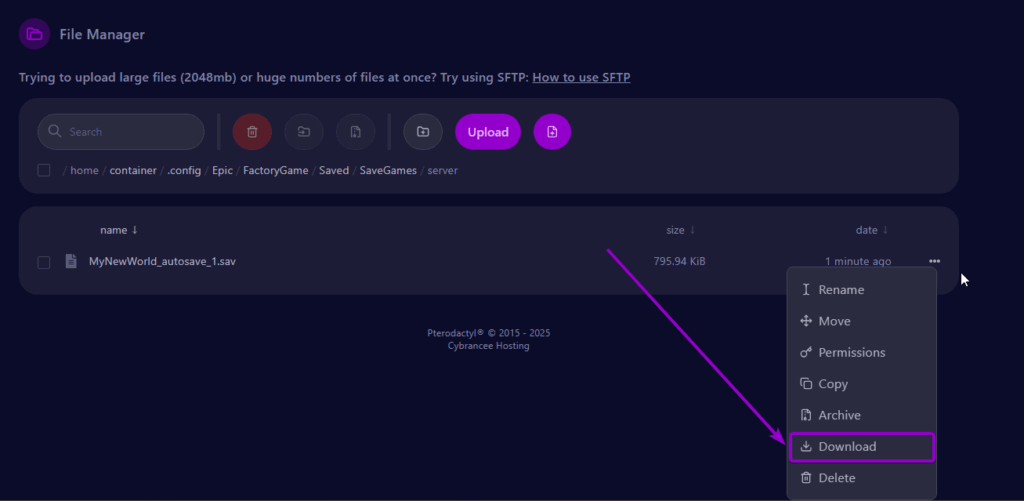Viewport: 1024px width, 501px height.
Task: Tick the select-all checkbox beside the path
Action: [44, 170]
